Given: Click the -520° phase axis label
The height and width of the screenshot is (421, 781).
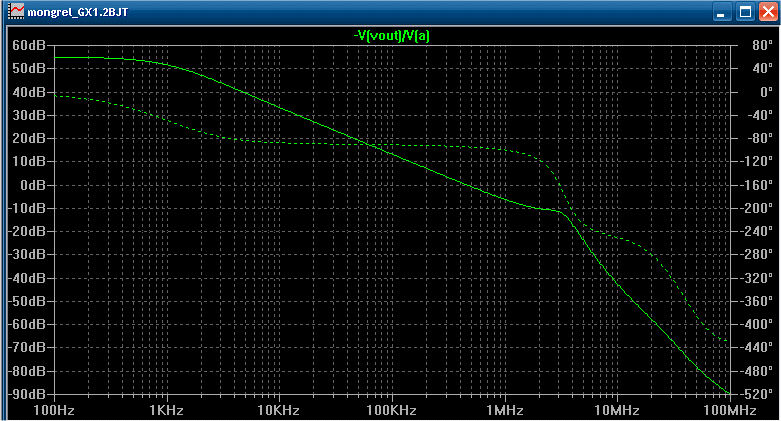Looking at the screenshot, I should click(x=756, y=394).
